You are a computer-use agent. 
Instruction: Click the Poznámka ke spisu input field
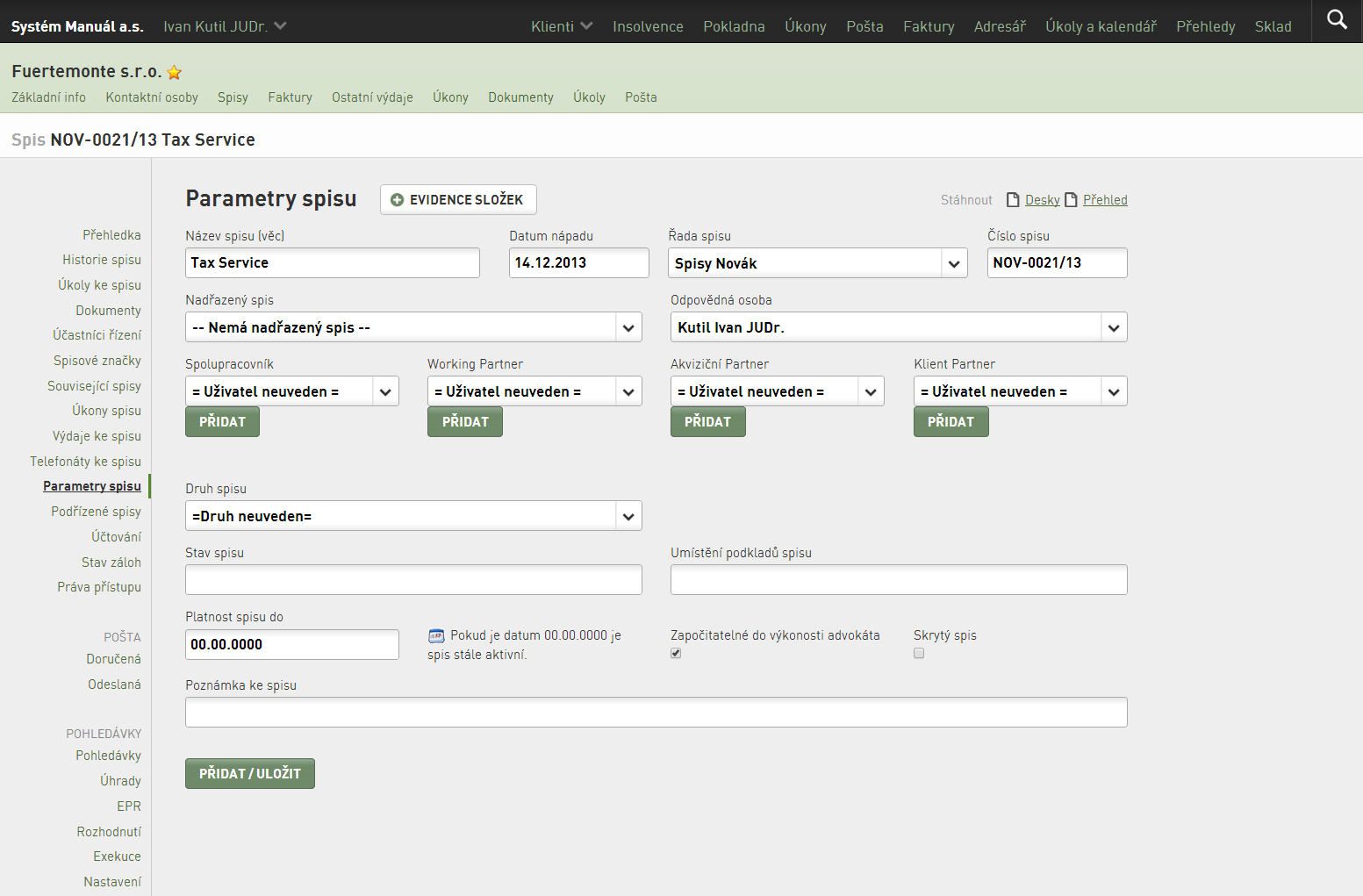[656, 712]
